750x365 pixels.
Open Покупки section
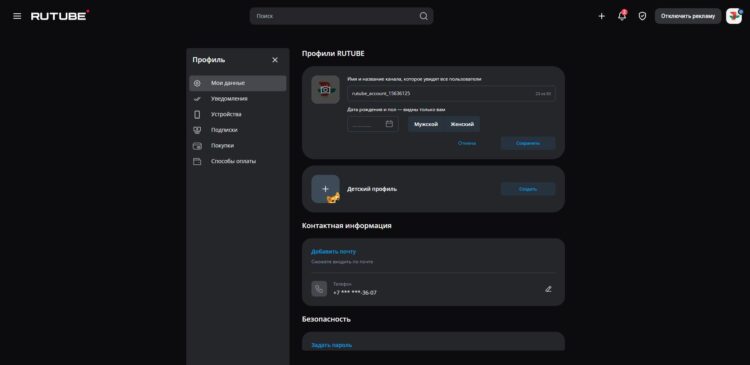(x=238, y=146)
